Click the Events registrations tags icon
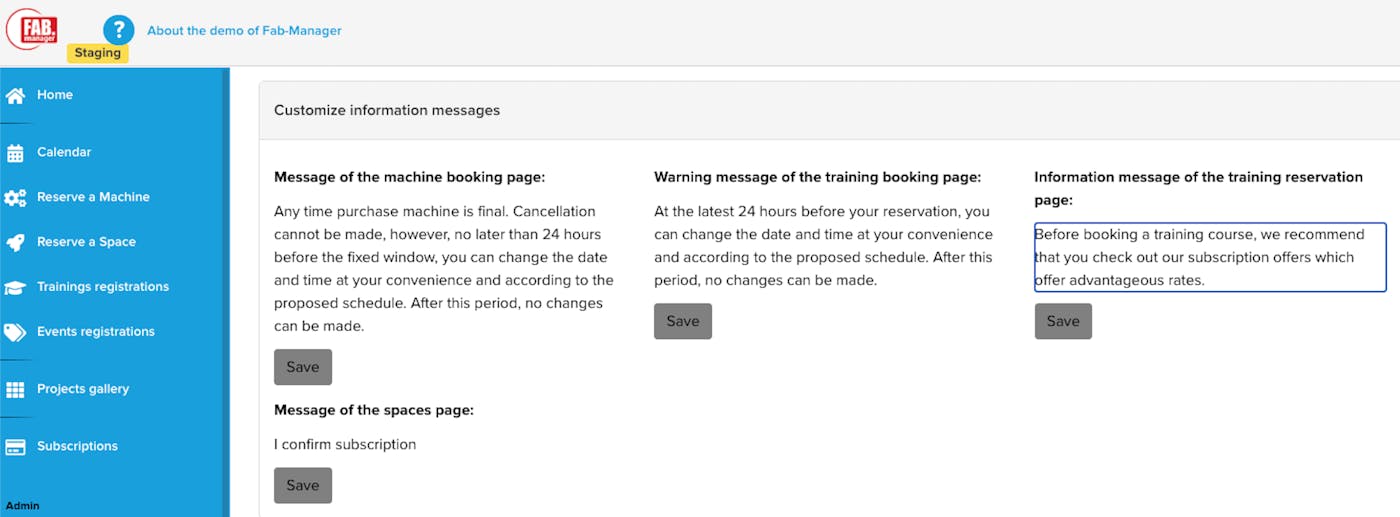 click(15, 332)
